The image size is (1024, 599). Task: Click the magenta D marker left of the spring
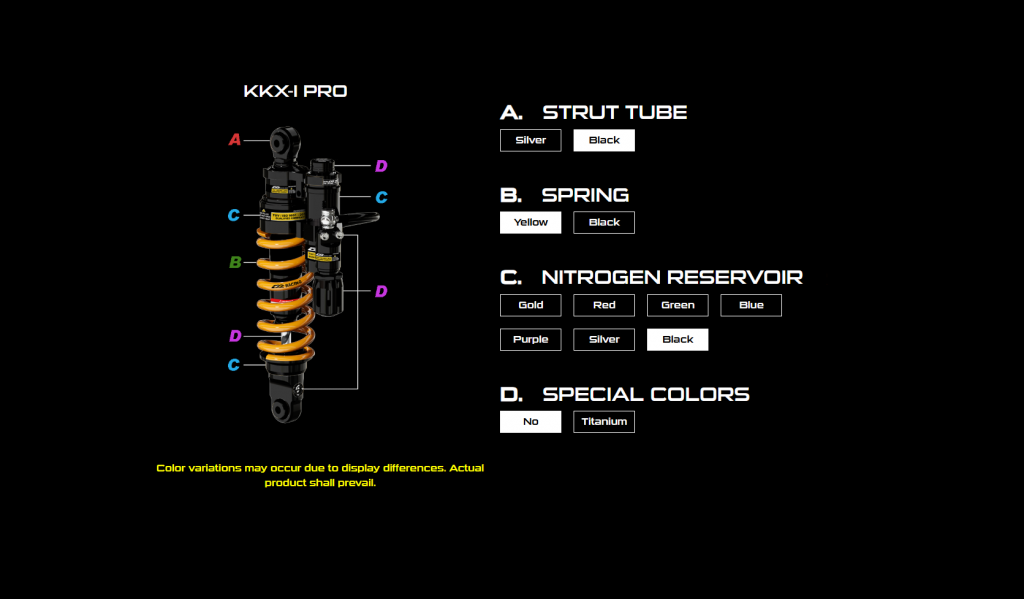(x=235, y=336)
